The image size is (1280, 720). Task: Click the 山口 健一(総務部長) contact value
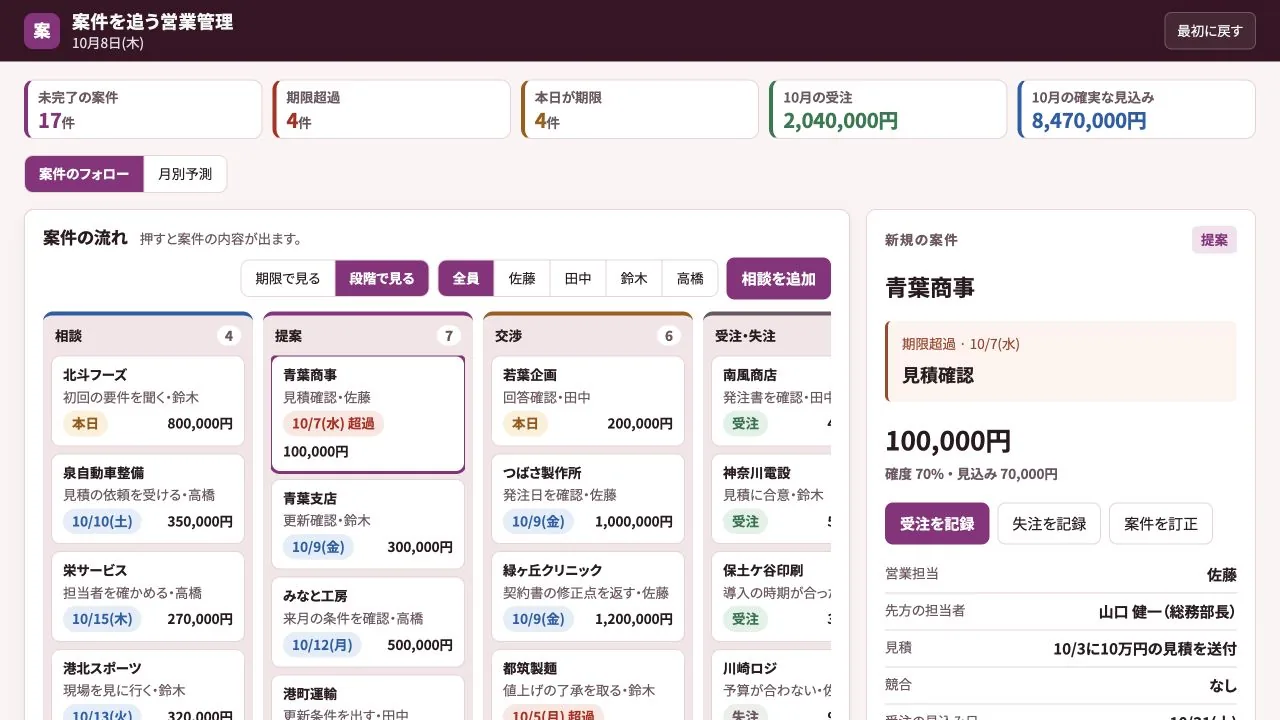1168,611
